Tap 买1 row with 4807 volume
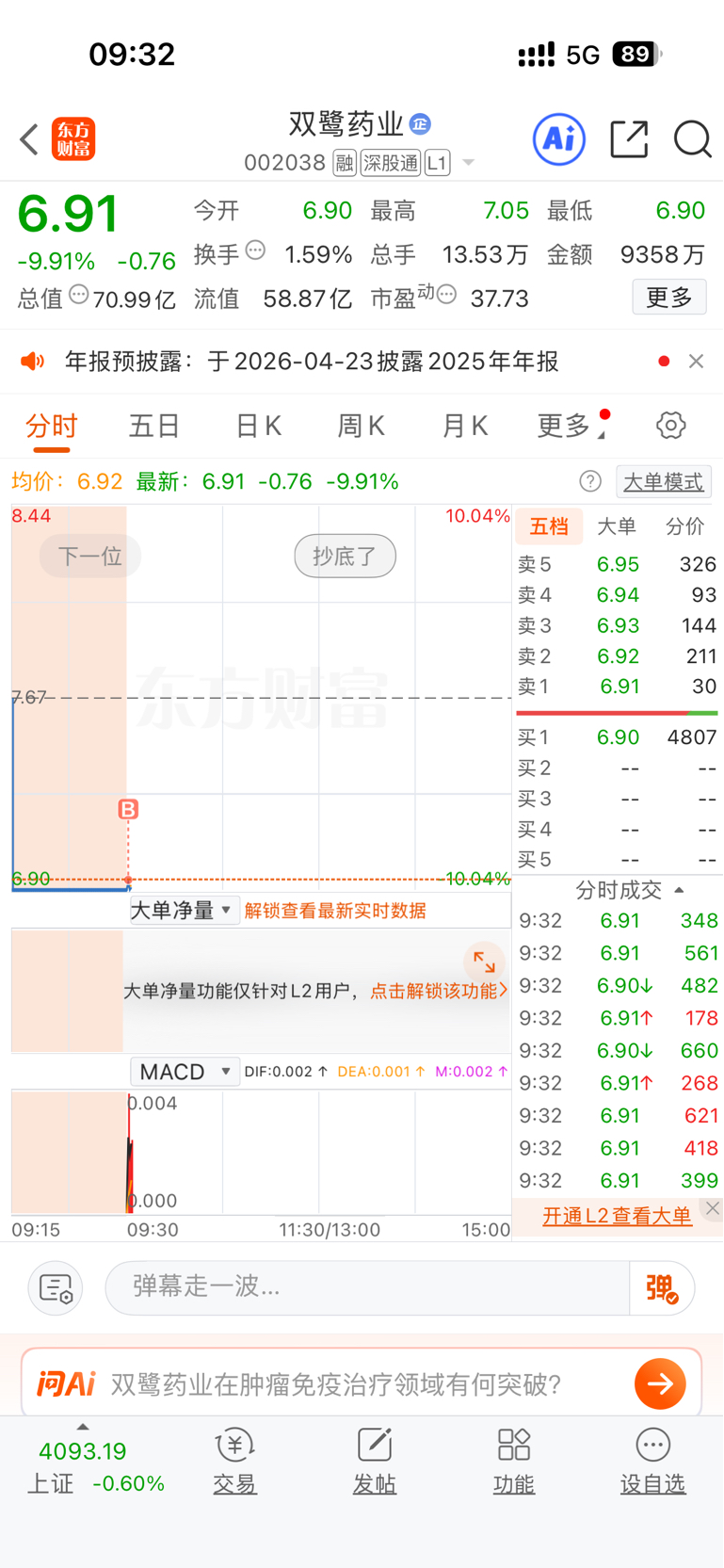 [x=617, y=737]
